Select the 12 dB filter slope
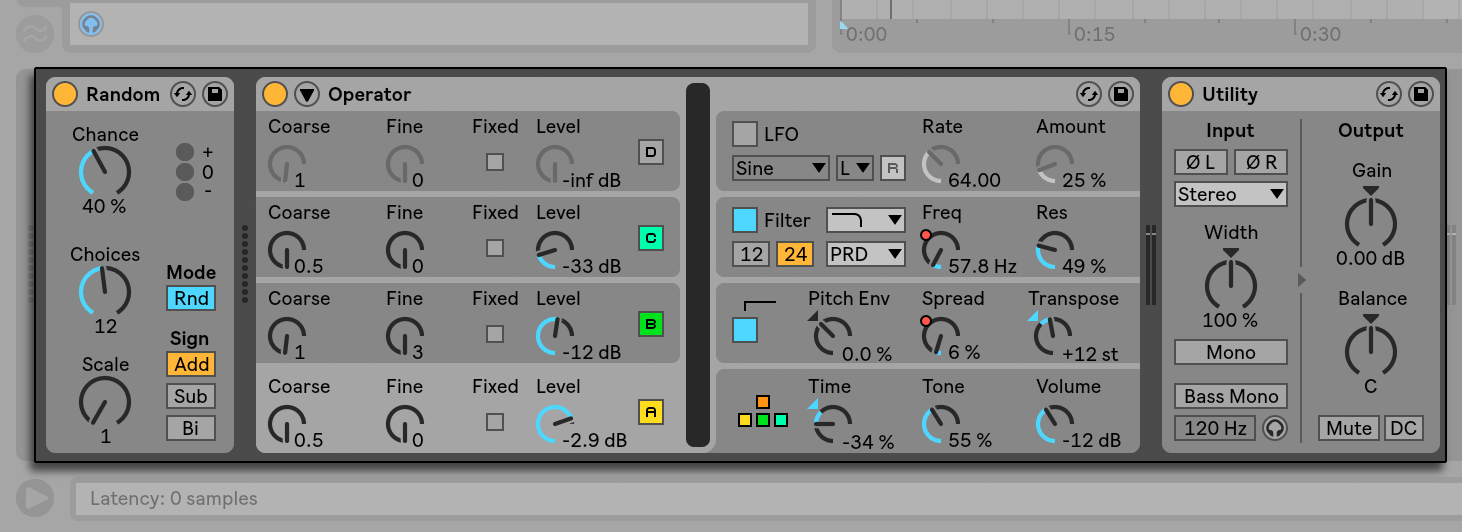The image size is (1462, 532). point(751,254)
